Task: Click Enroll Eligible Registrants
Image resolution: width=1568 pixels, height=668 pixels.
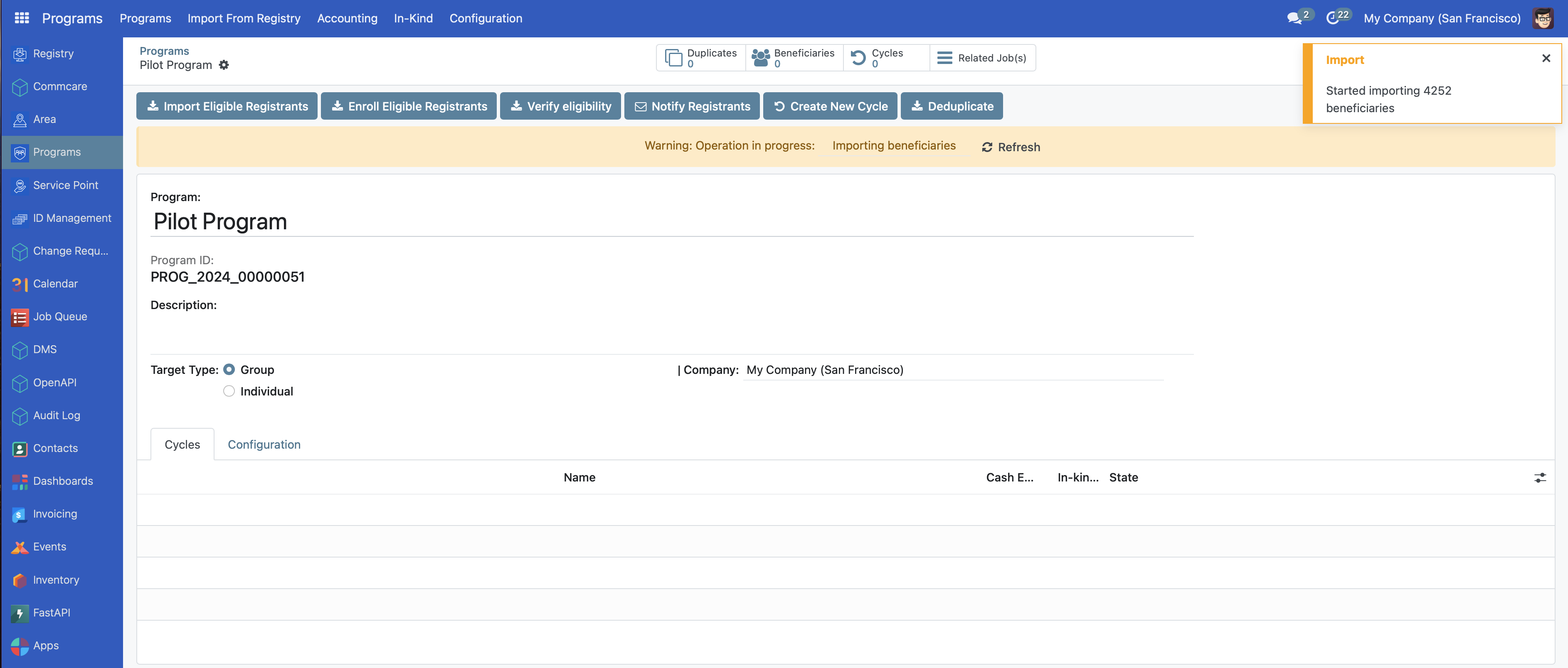Action: (x=408, y=106)
